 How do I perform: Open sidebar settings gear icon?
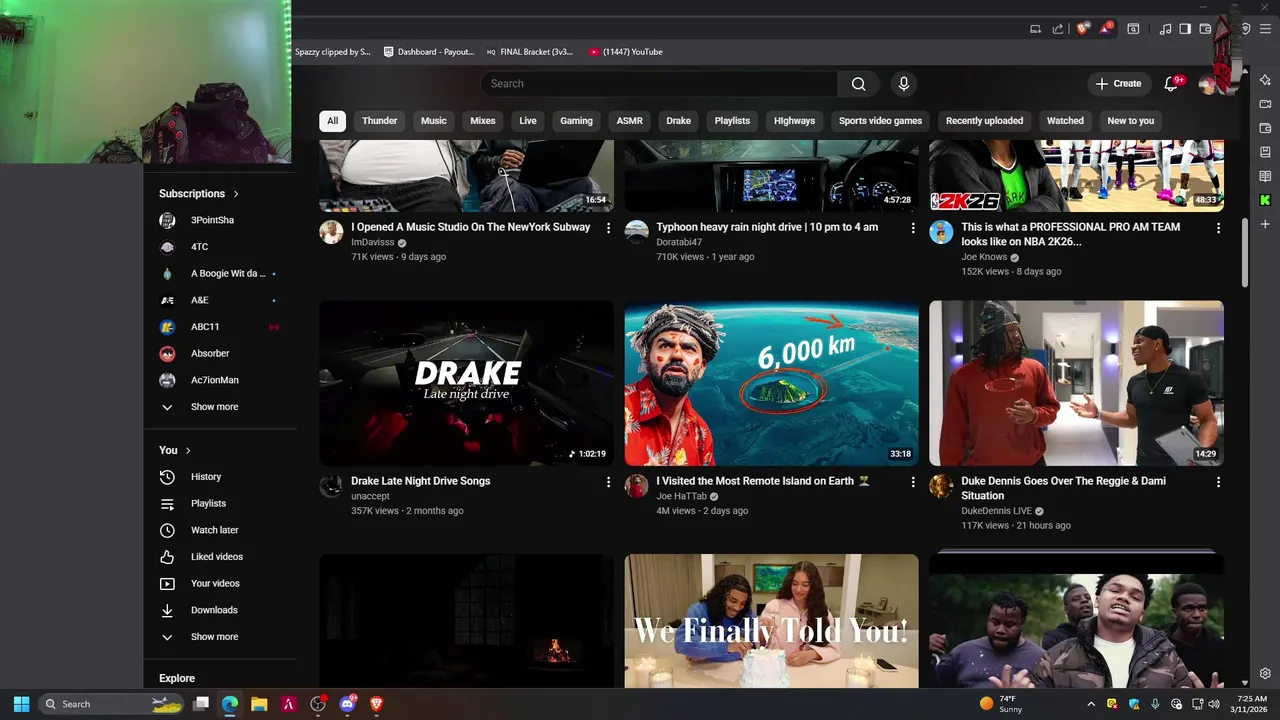tap(1265, 673)
